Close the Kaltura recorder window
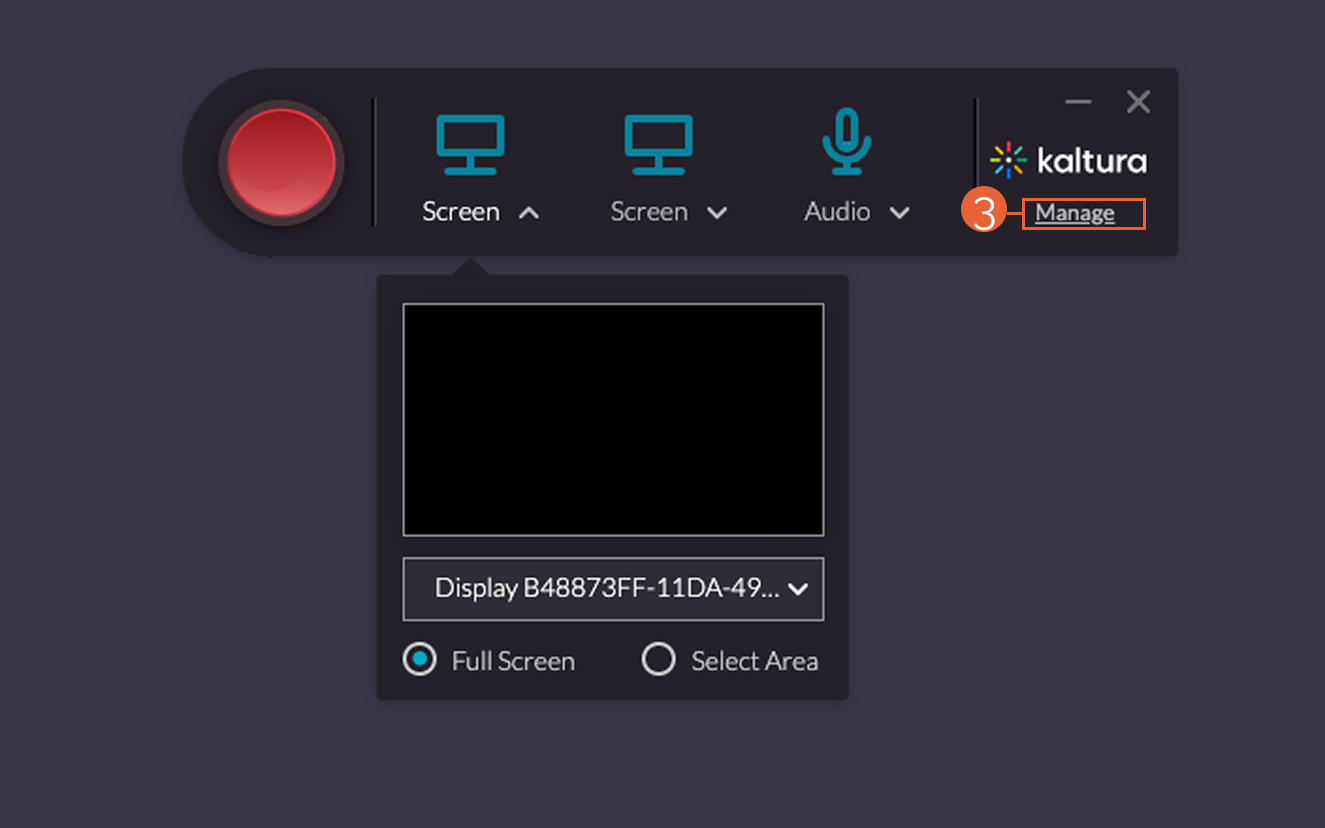Screen dimensions: 1325x828 [x=1138, y=101]
